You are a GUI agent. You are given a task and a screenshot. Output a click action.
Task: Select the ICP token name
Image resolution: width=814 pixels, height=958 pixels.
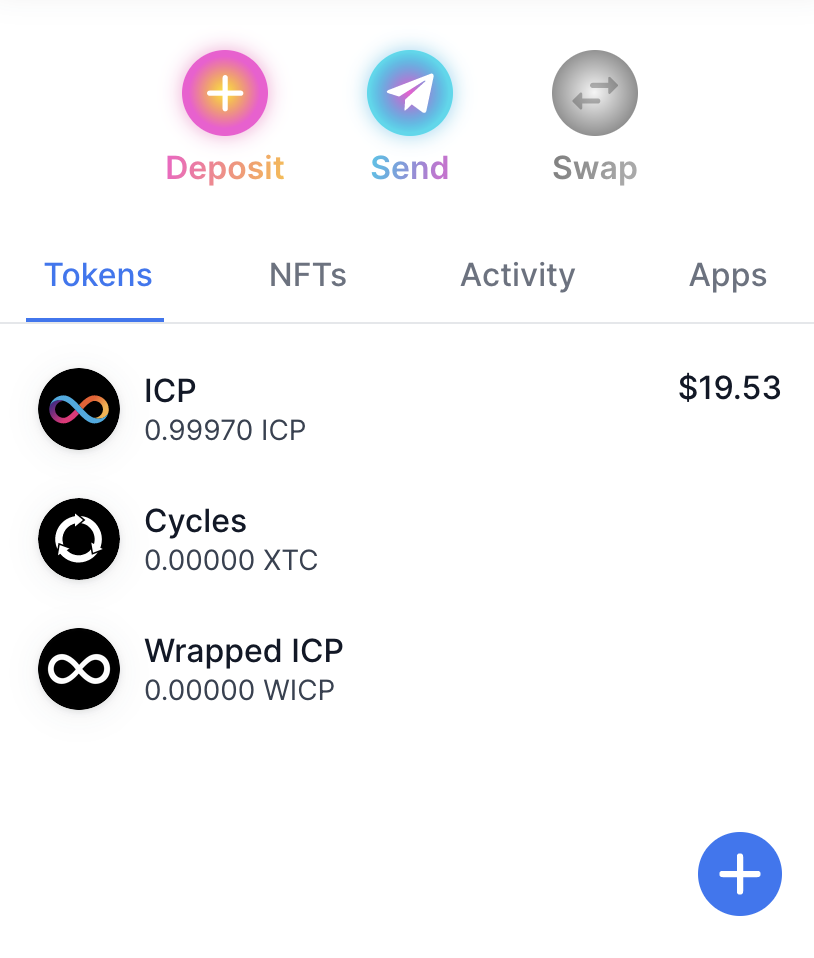pos(170,390)
